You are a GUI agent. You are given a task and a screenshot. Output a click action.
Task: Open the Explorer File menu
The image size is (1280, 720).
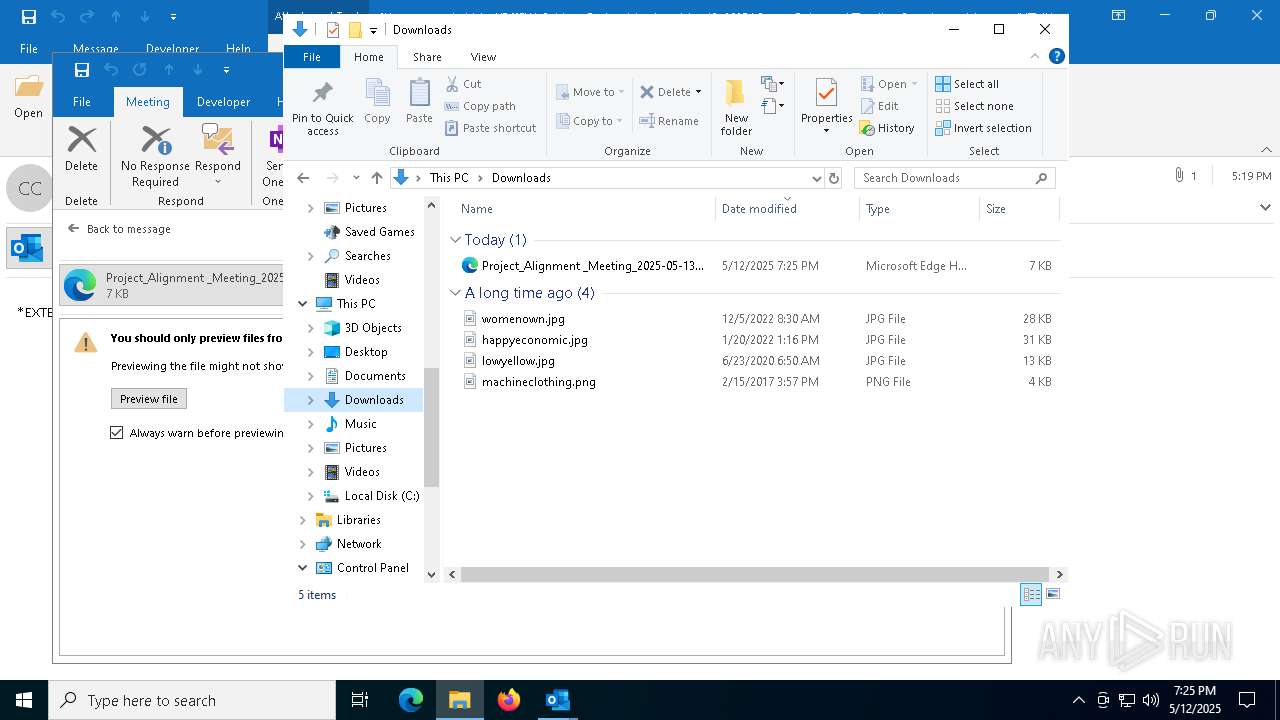(x=312, y=57)
